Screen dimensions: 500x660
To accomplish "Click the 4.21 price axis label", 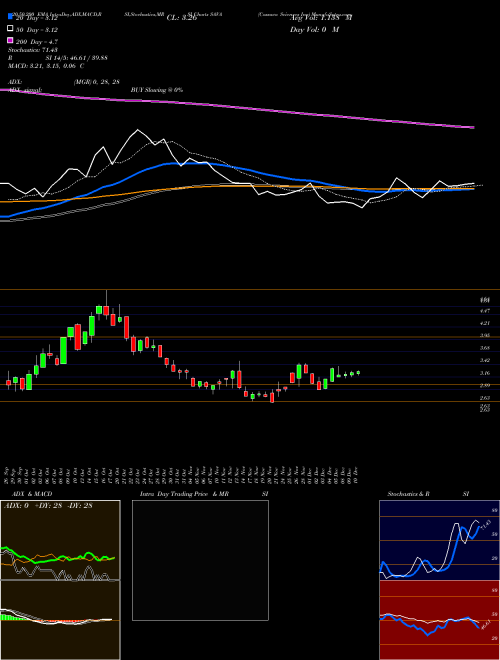I will point(485,323).
